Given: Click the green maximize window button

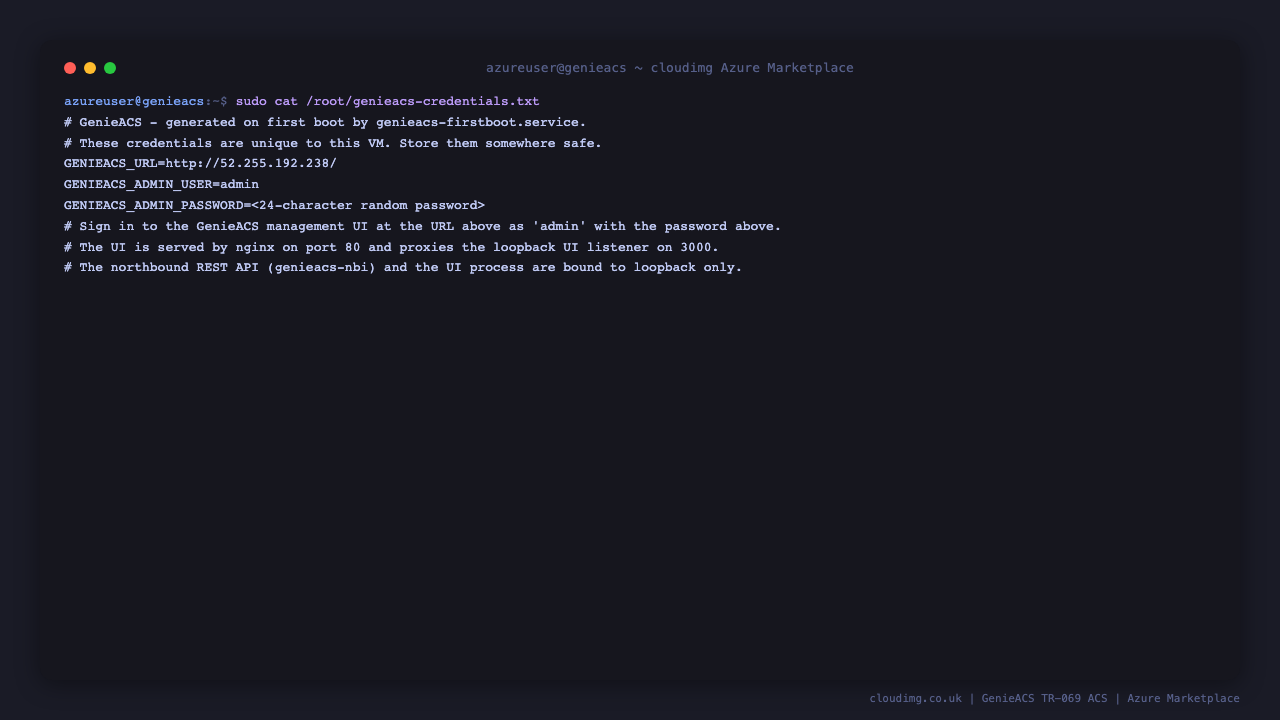Looking at the screenshot, I should (x=110, y=68).
